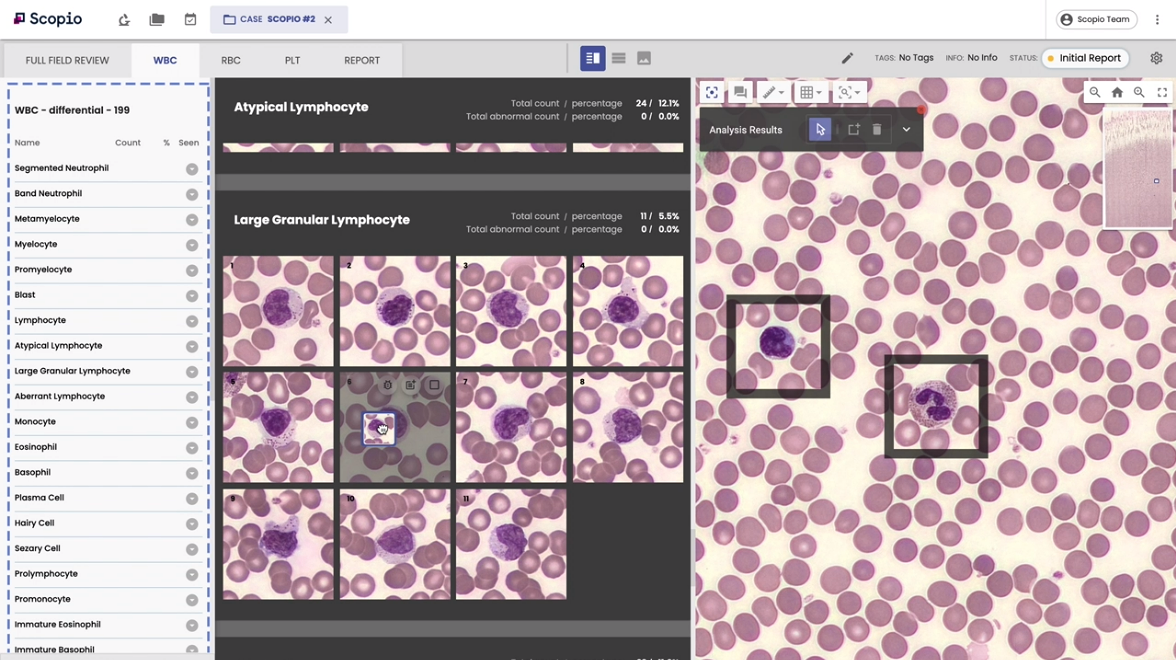Toggle Seen for Blast
Screen dimensions: 1176x660
click(192, 296)
